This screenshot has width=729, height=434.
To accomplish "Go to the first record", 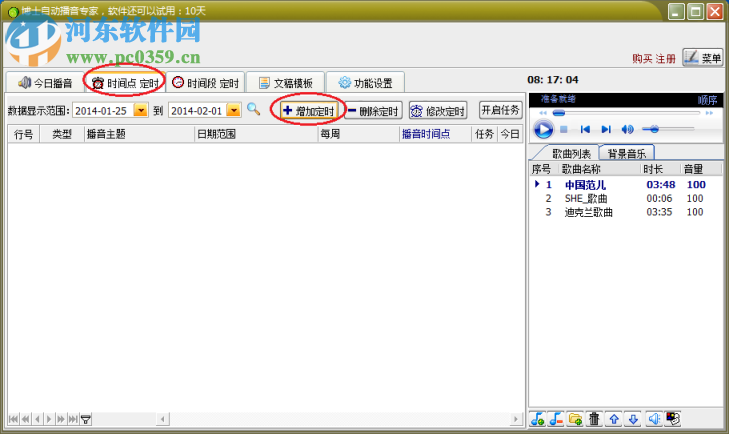I will [13, 419].
